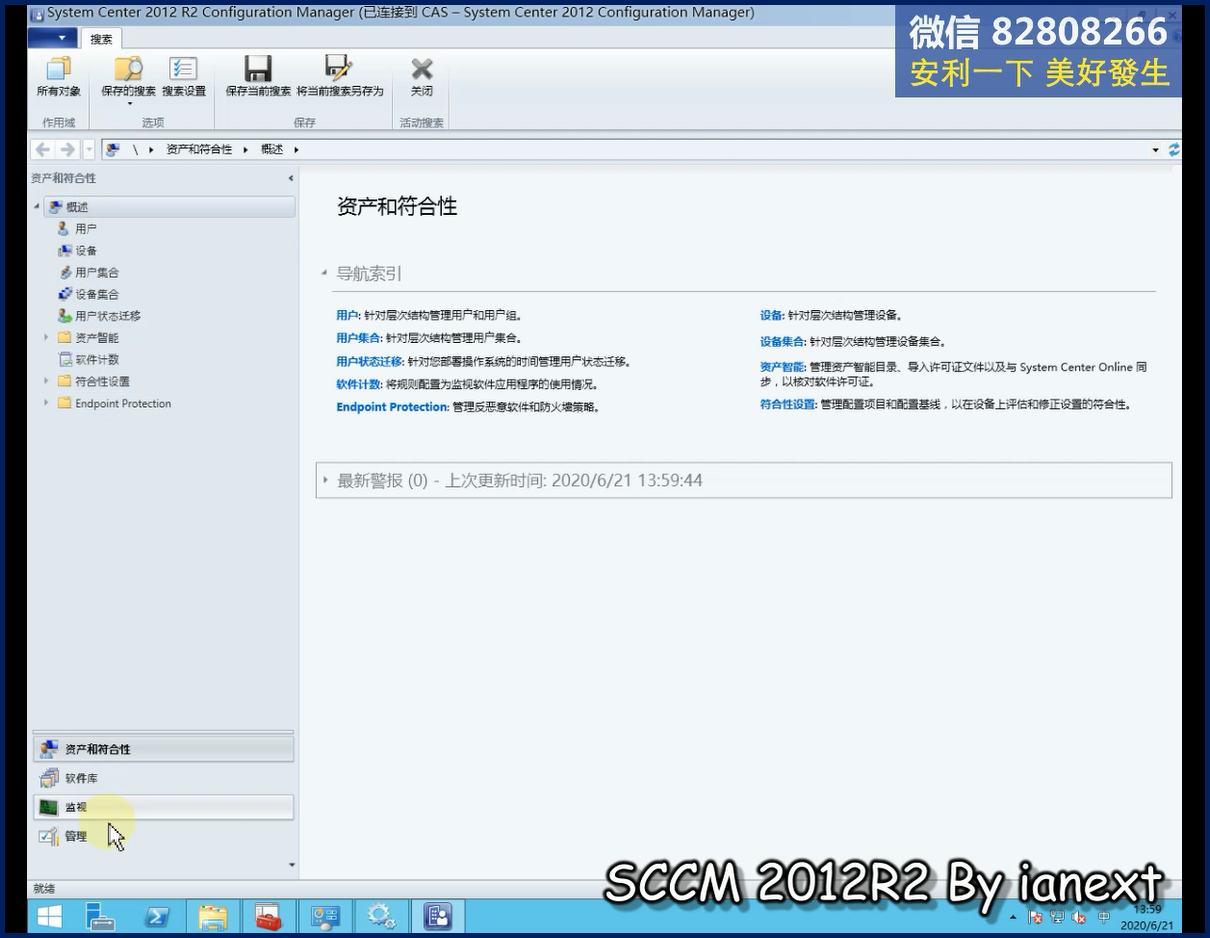Collapse the 资产和符合性 navigation pane
Screen dimensions: 1210x938
(x=291, y=178)
